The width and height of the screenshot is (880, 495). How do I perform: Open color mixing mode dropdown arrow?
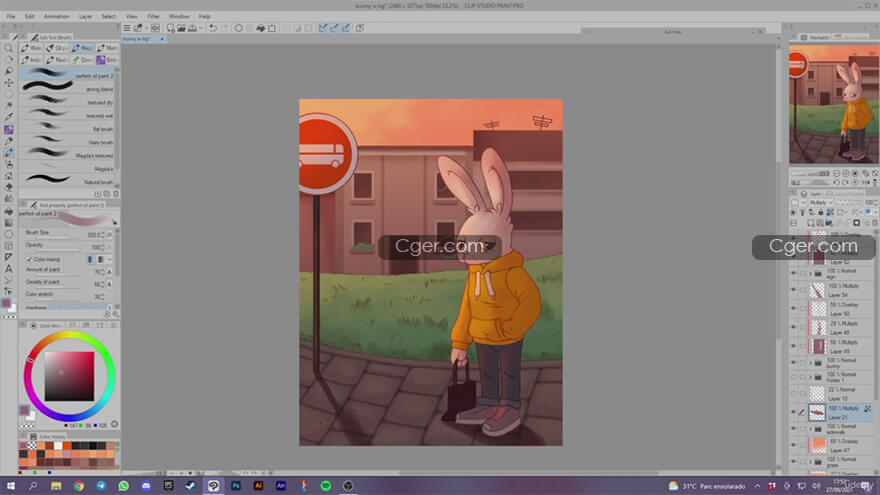point(109,259)
